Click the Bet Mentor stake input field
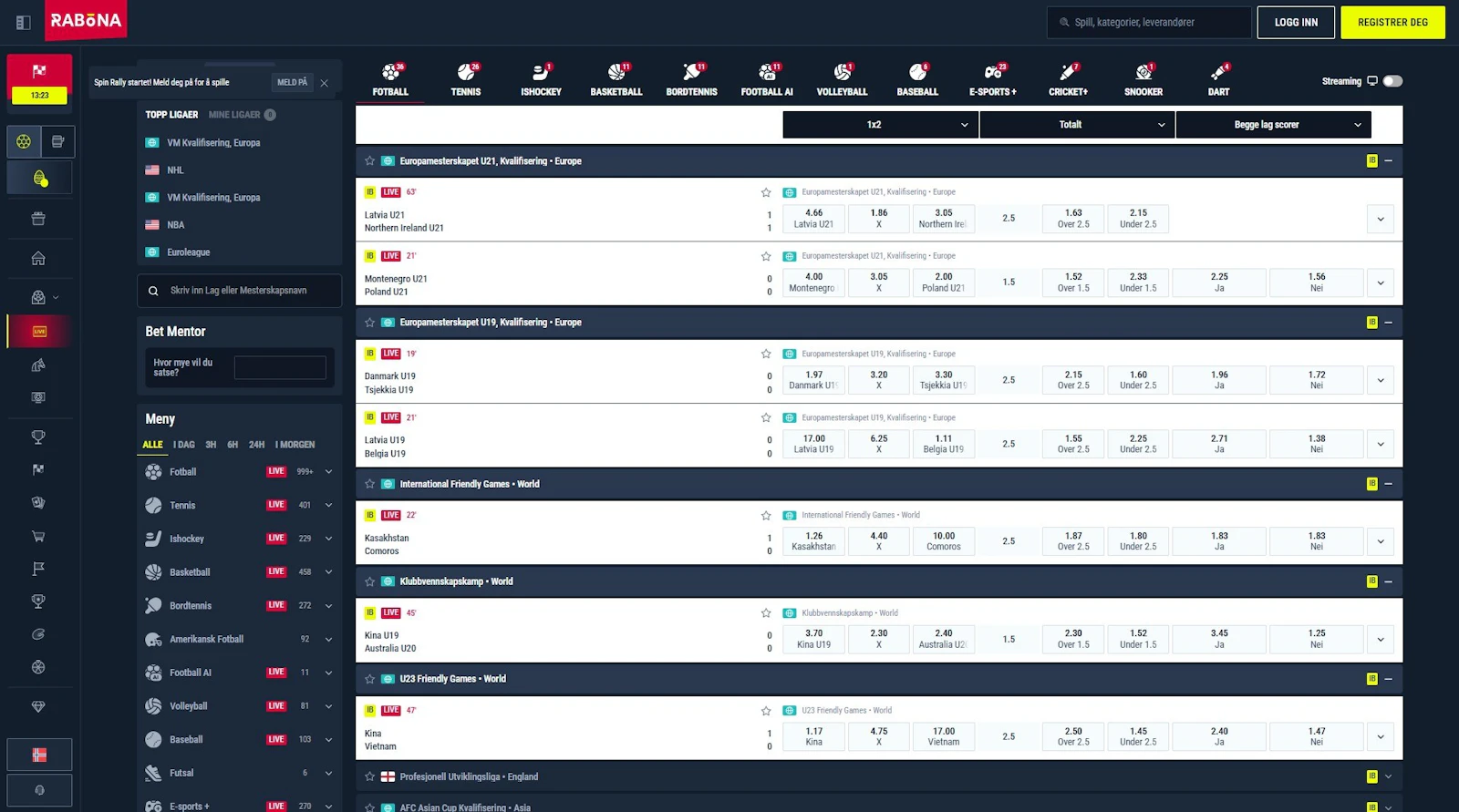The image size is (1459, 812). click(280, 367)
